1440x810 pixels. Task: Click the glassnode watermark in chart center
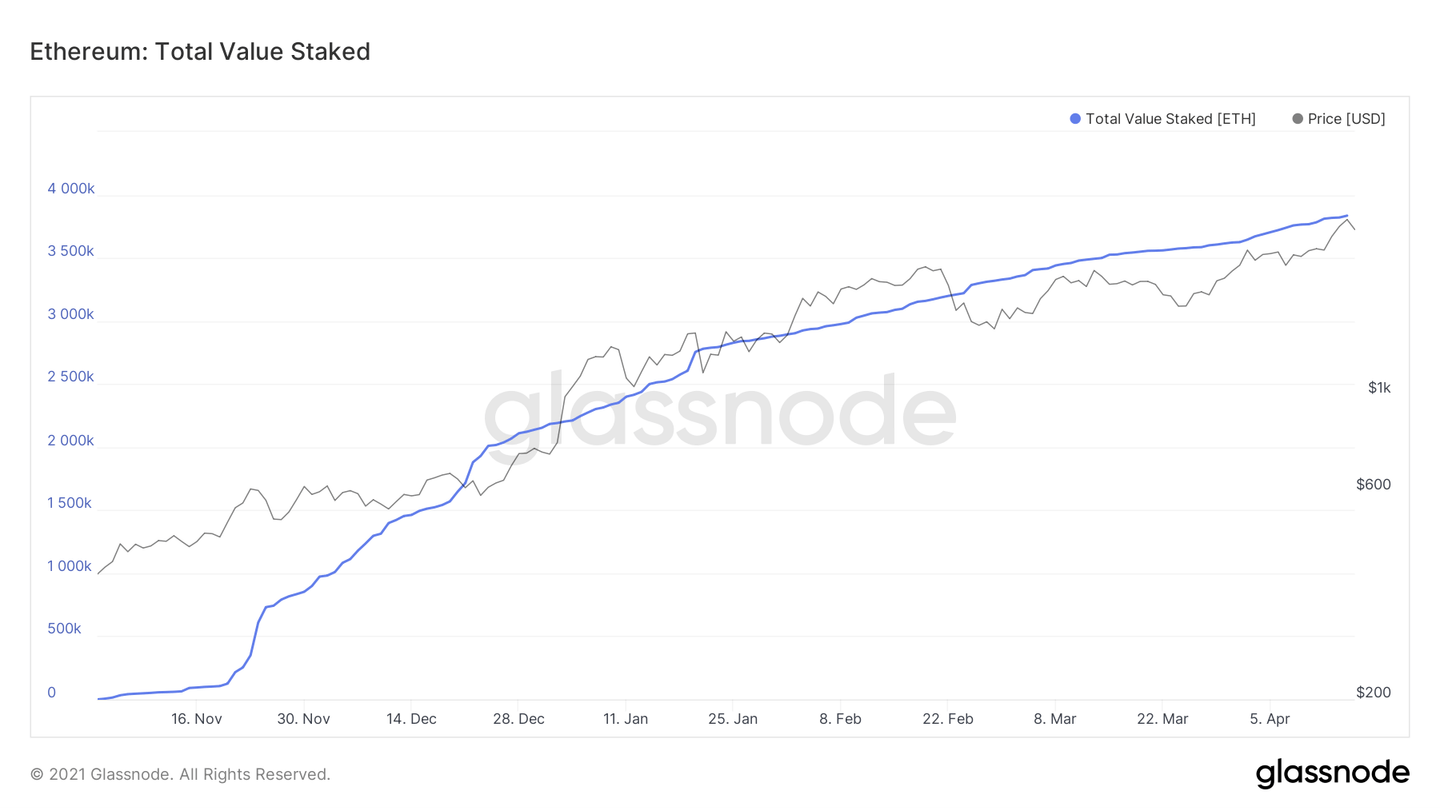tap(720, 412)
